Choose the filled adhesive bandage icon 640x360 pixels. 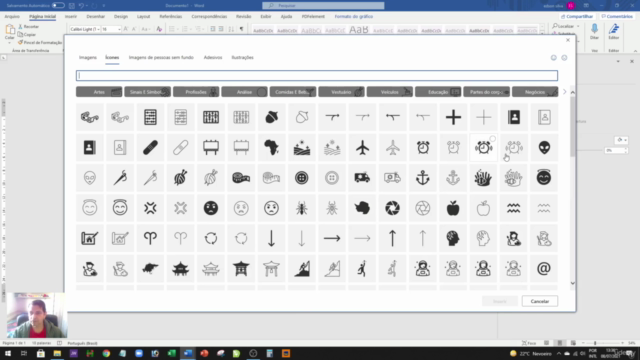coord(150,147)
